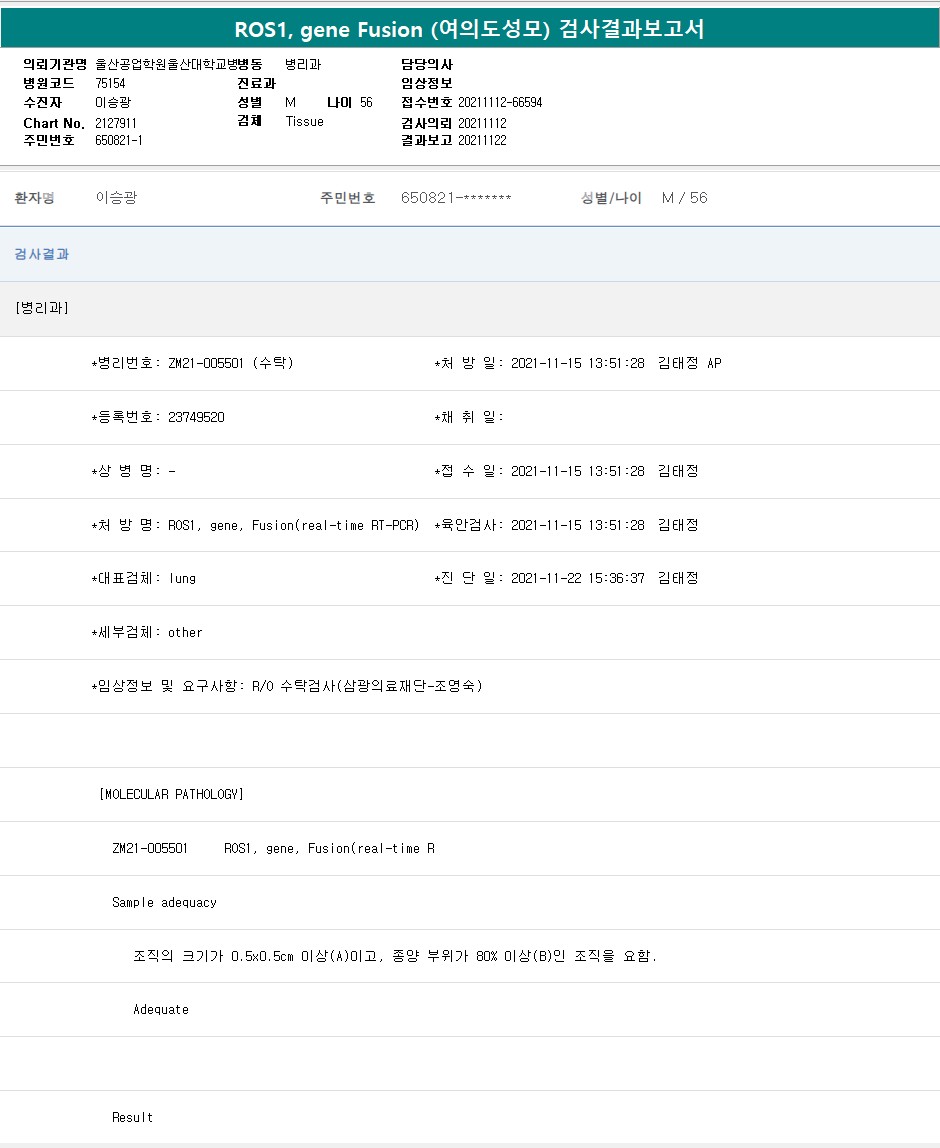Screen dimensions: 940x1148
Task: Select the 접수일 2021-11-15 13:51:28 entry
Action: [x=567, y=472]
